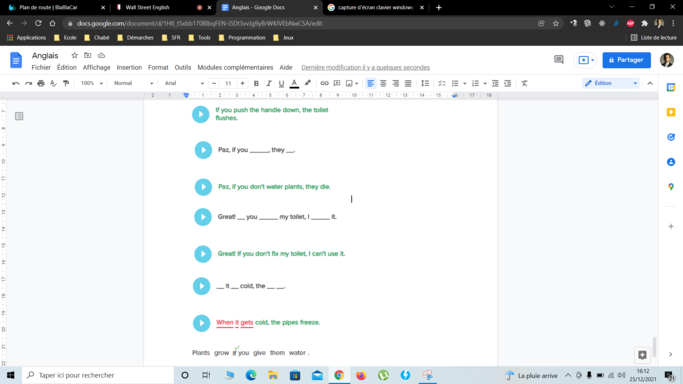Open the Modules complémentaires menu
This screenshot has height=384, width=683.
(235, 67)
